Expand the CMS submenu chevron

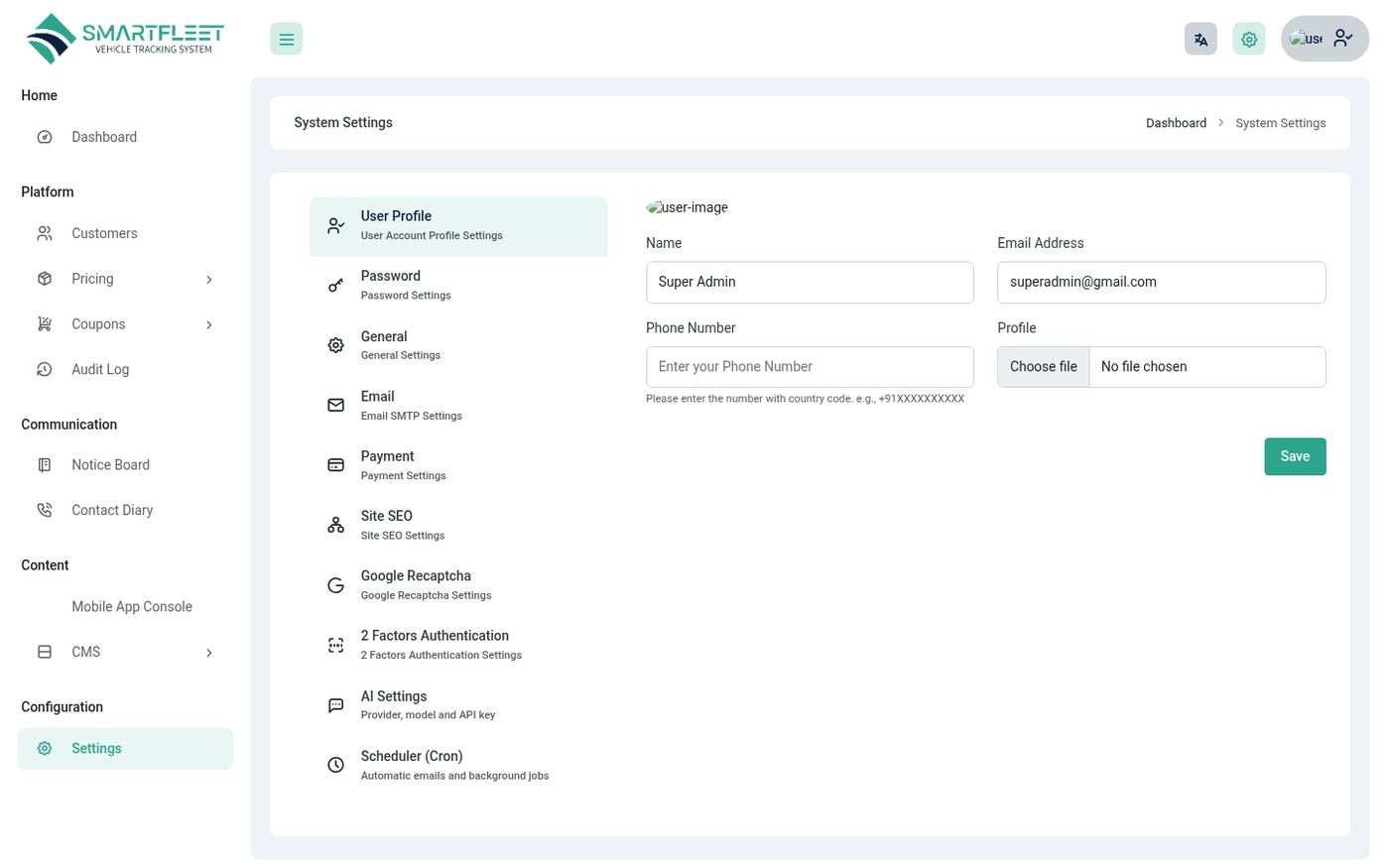pos(209,653)
